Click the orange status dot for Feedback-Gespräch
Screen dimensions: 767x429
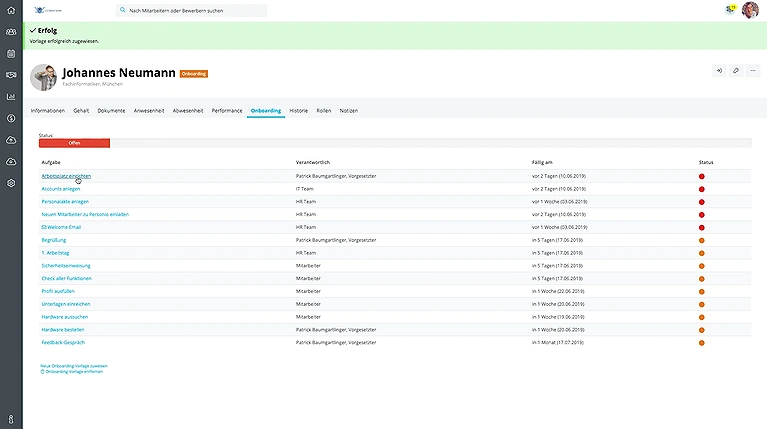click(x=701, y=343)
